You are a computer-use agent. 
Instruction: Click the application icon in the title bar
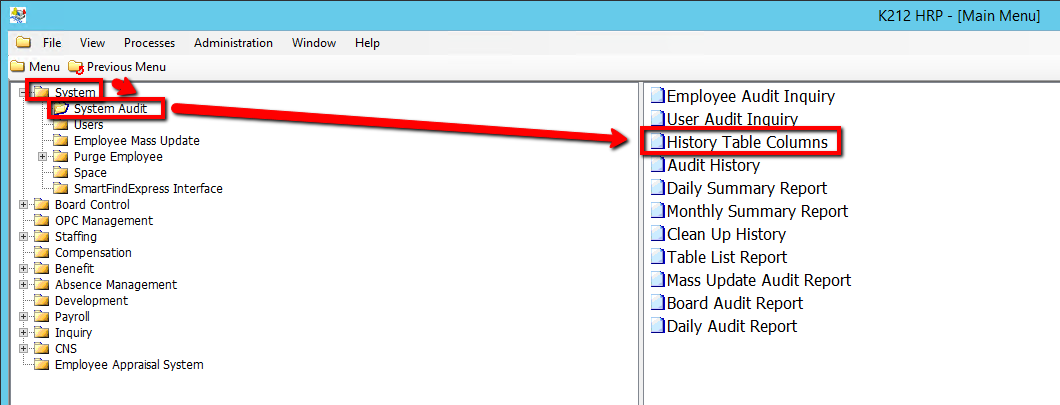point(18,15)
